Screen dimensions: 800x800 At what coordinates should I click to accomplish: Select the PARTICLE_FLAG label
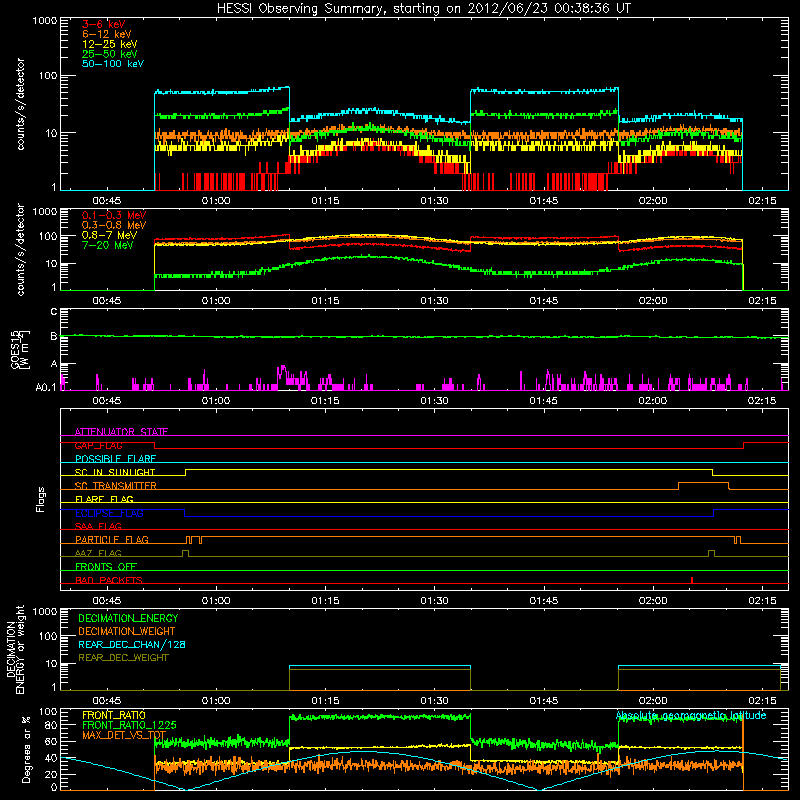pos(112,540)
